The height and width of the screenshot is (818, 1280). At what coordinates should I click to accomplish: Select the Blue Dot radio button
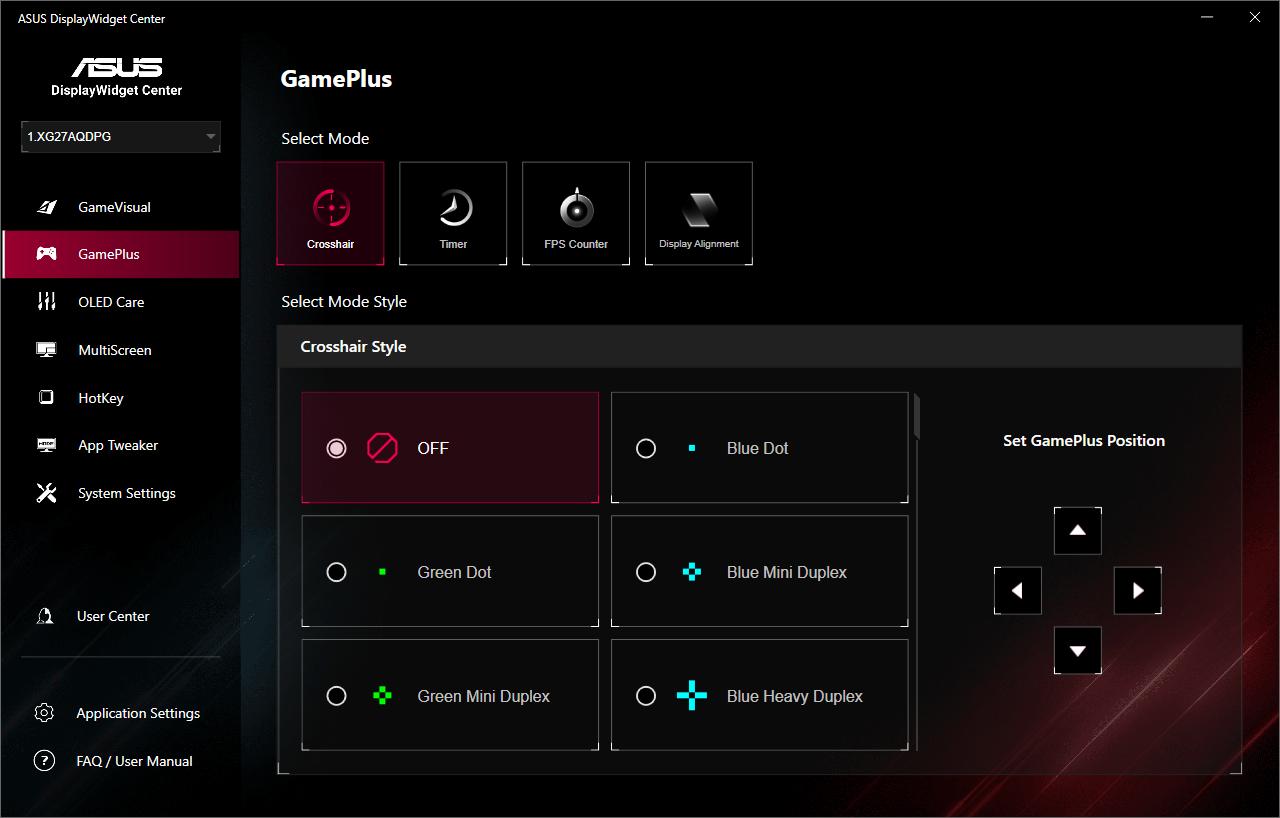[x=646, y=448]
